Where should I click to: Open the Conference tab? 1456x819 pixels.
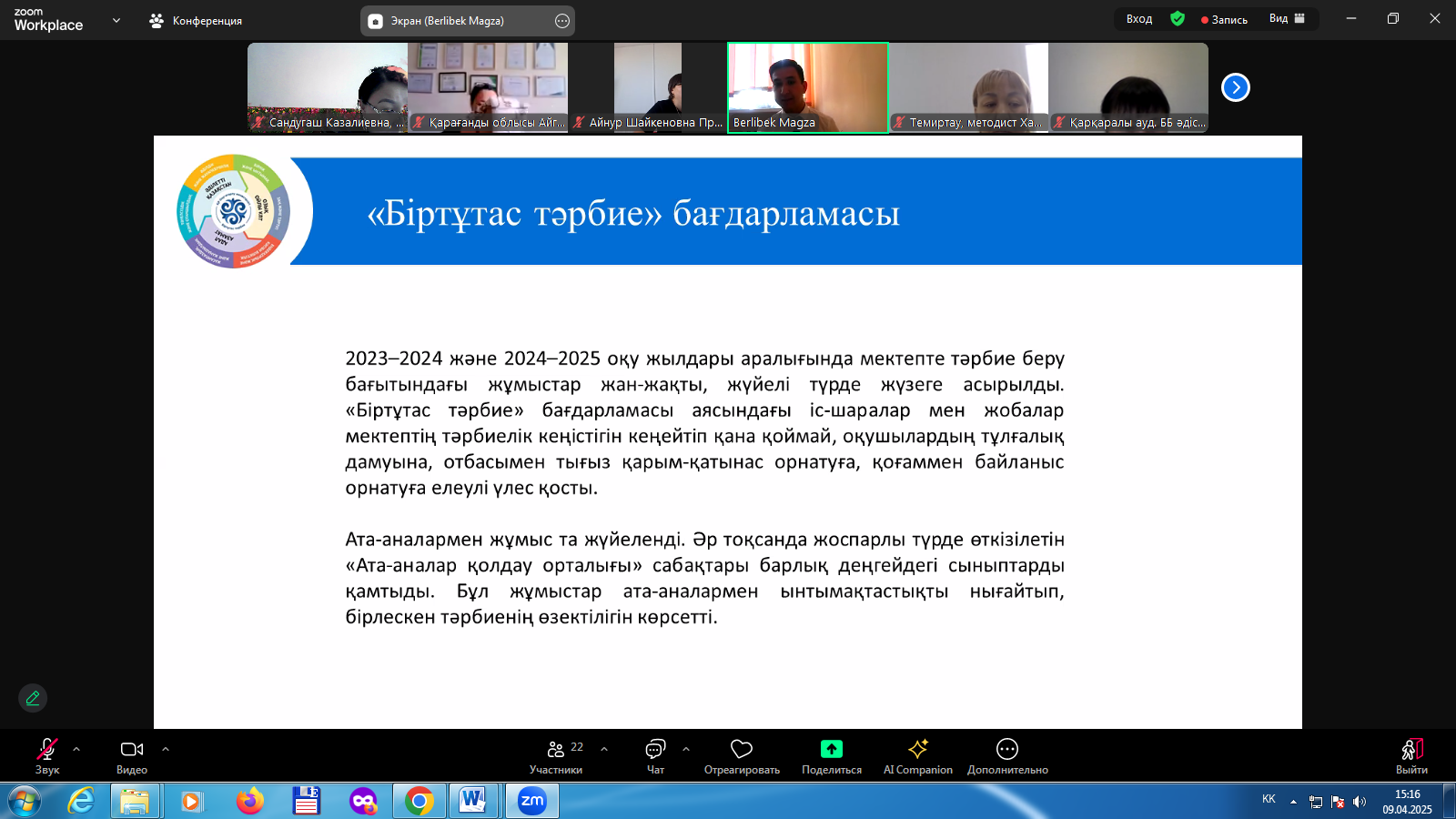tap(197, 20)
